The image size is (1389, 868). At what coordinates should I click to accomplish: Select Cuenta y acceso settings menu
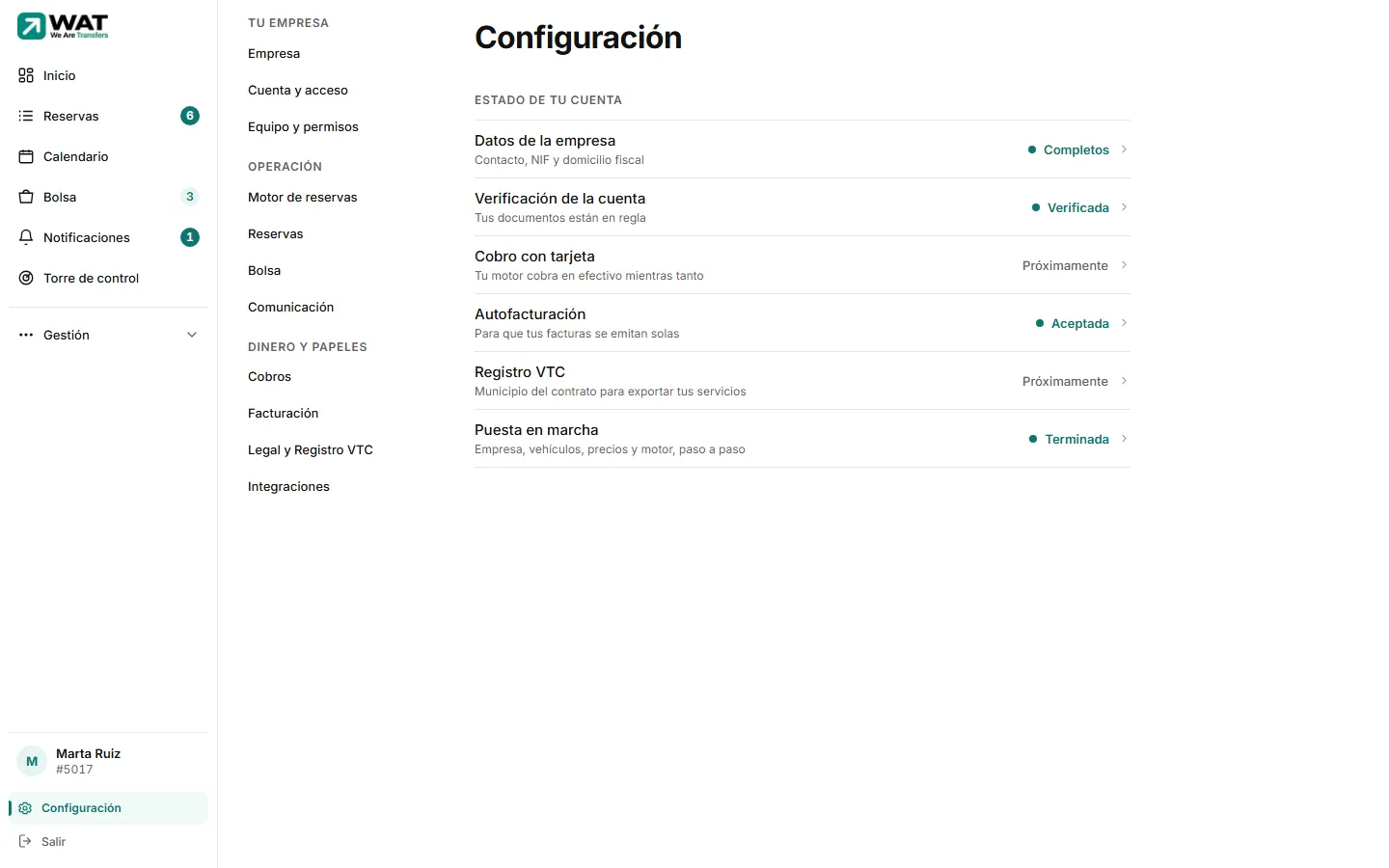coord(298,90)
